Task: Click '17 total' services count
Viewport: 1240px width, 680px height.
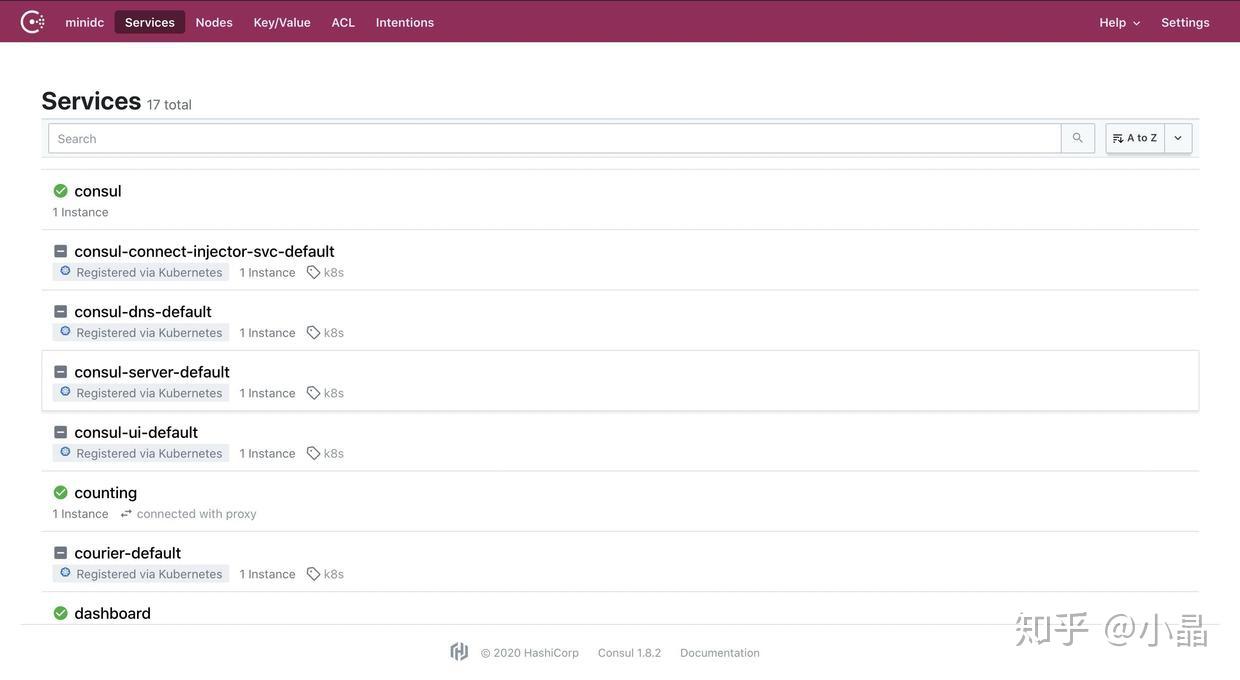Action: [x=169, y=104]
